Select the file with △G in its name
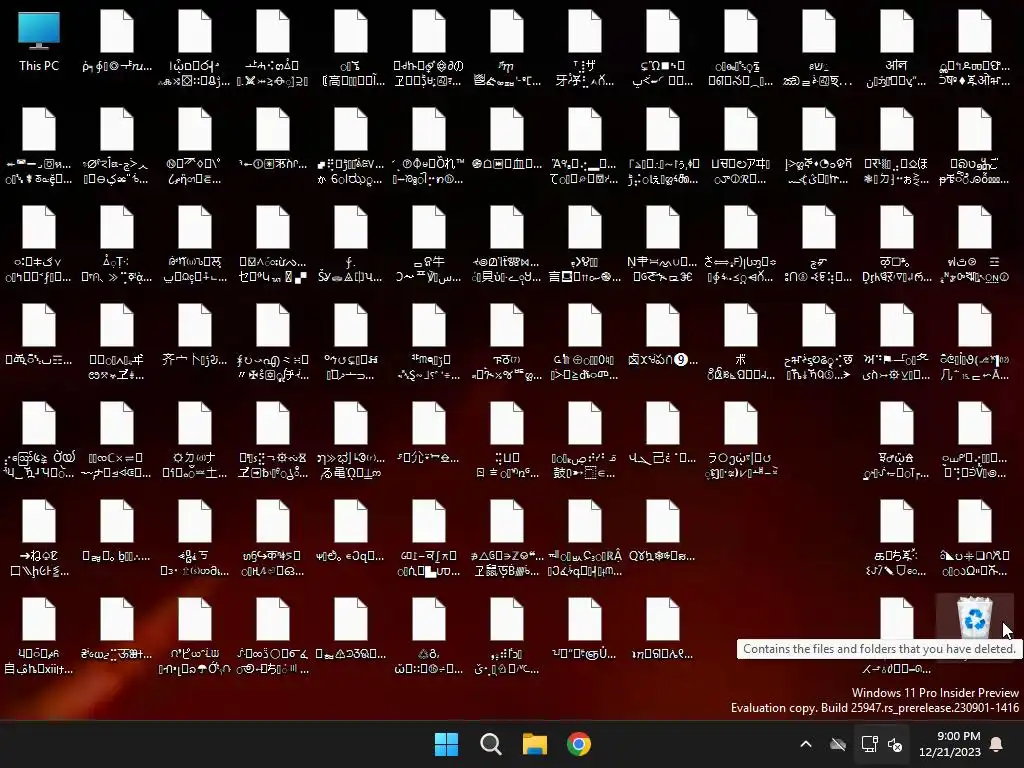 tap(507, 539)
